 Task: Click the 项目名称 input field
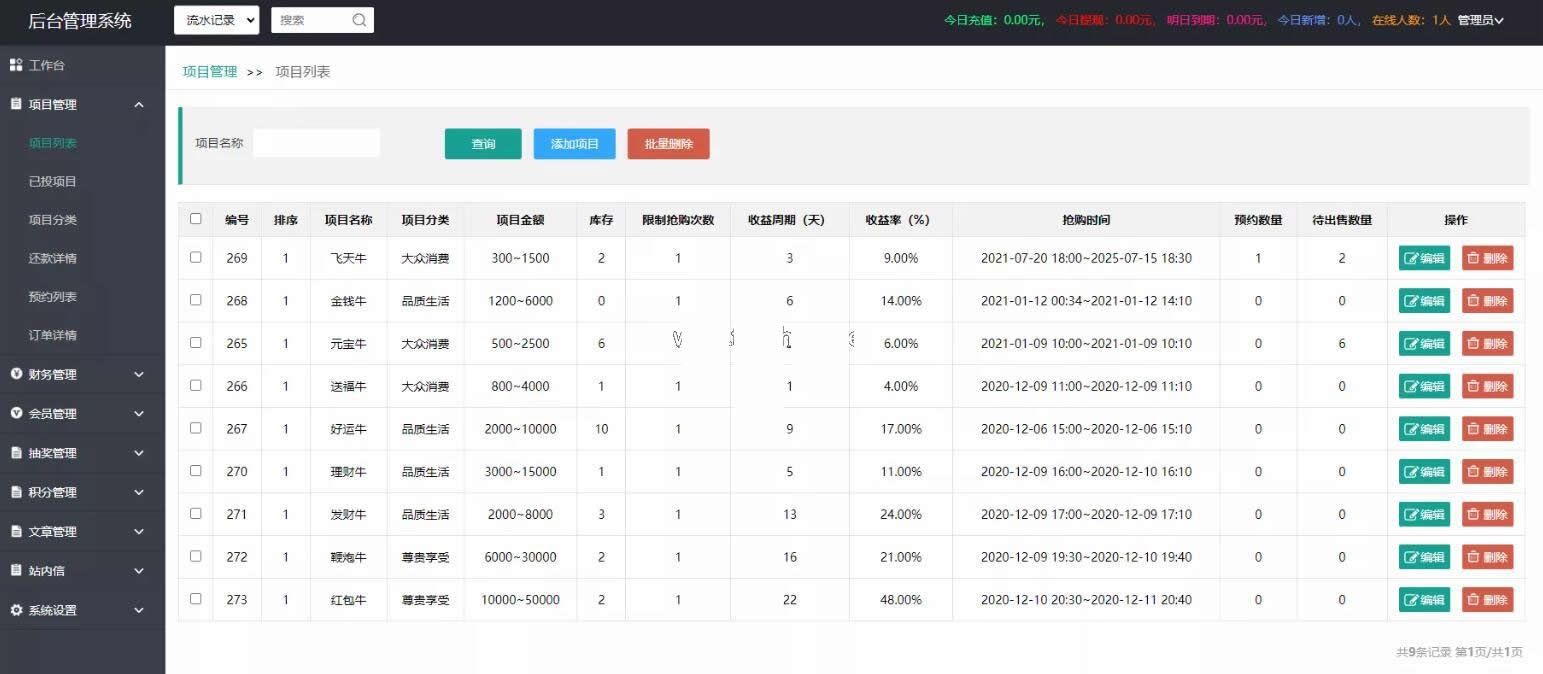point(316,143)
